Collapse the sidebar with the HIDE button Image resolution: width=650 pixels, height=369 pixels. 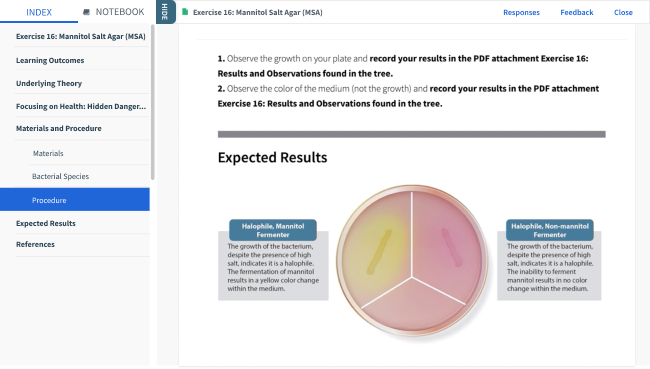click(165, 12)
